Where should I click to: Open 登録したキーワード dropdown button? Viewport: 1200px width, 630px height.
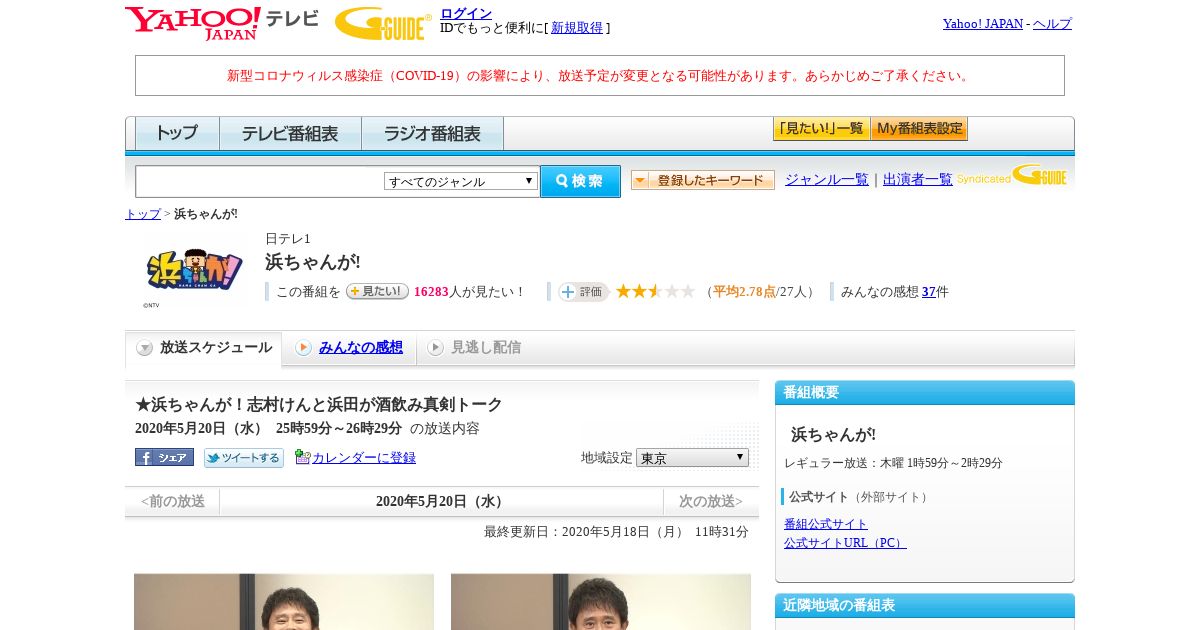(703, 180)
